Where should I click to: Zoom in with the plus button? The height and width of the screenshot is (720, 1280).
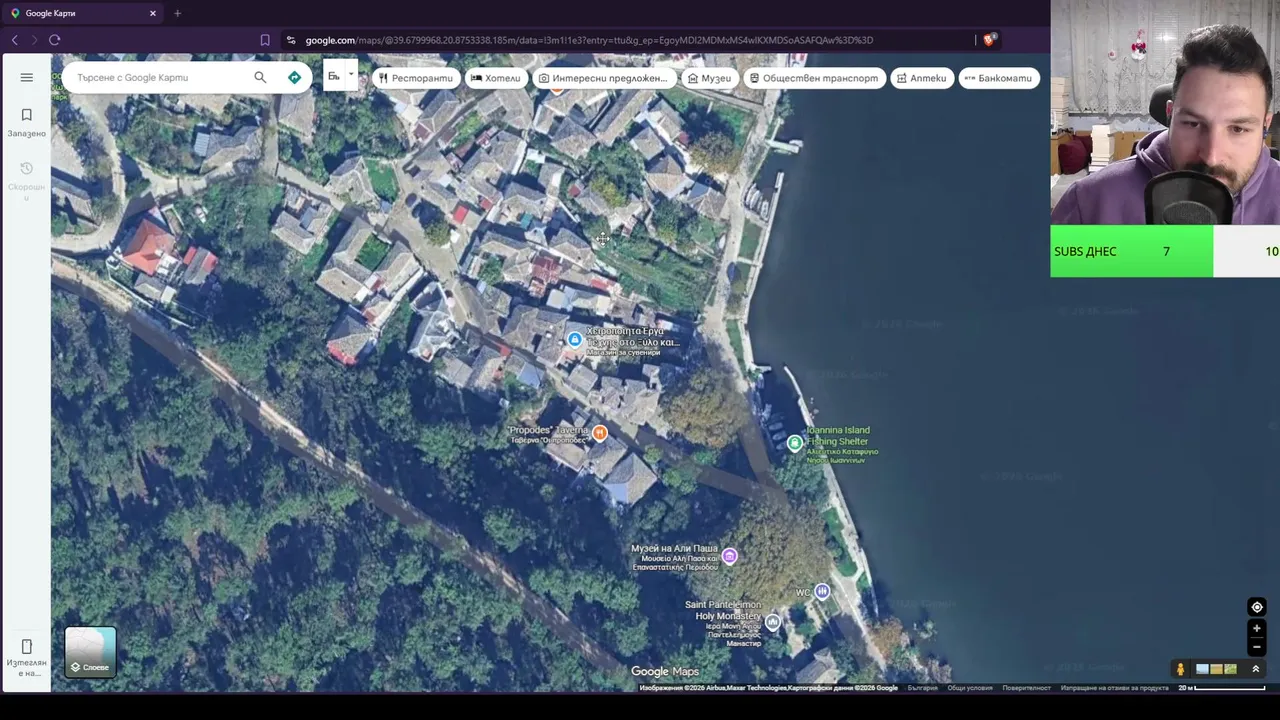coord(1257,629)
